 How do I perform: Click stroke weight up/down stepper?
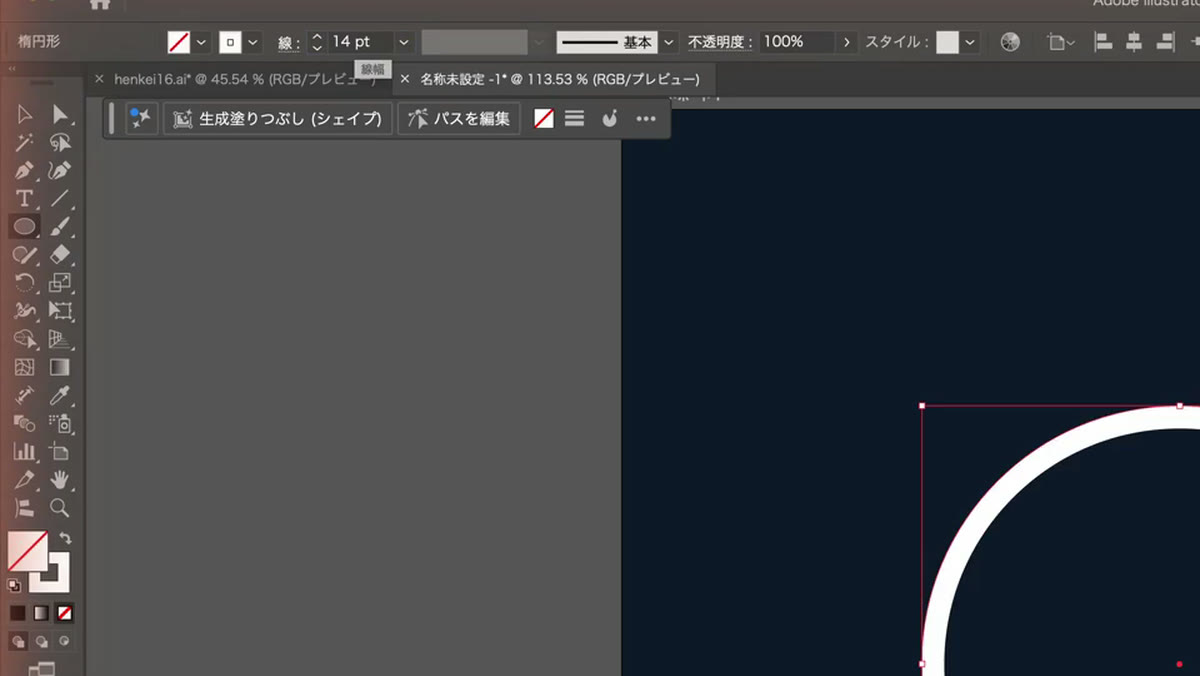tap(317, 42)
